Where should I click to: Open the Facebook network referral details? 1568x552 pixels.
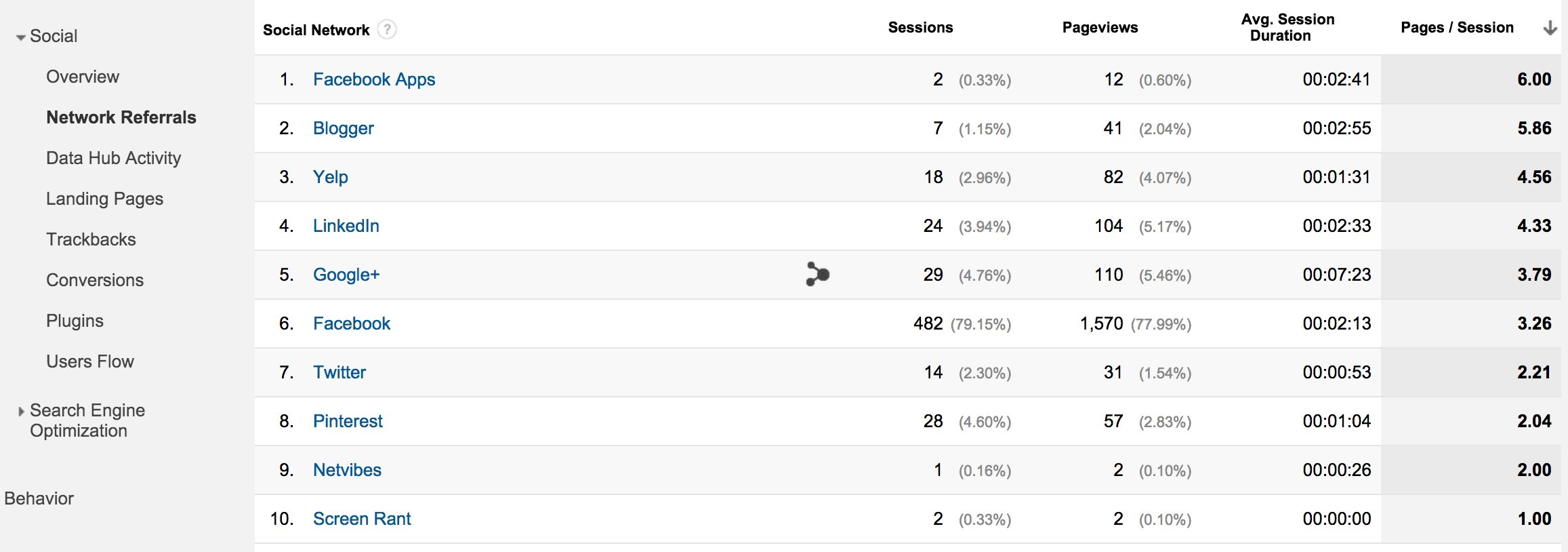pos(352,323)
